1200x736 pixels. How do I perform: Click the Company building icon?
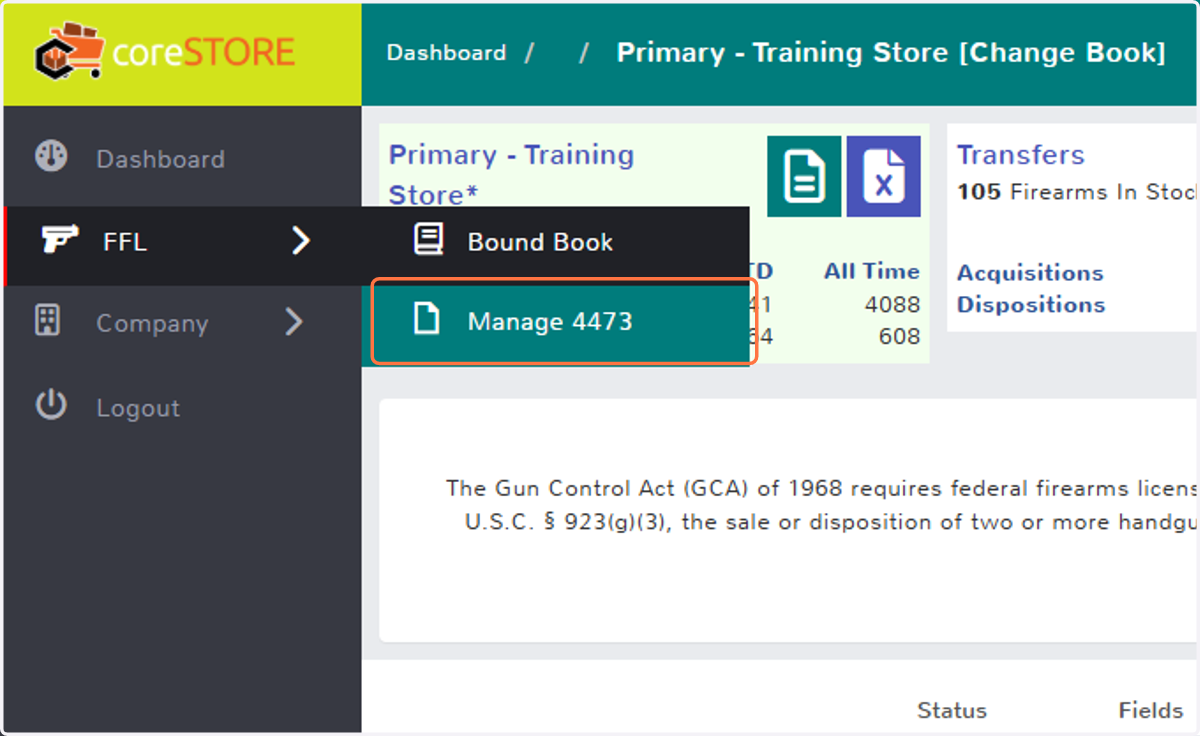(x=48, y=321)
